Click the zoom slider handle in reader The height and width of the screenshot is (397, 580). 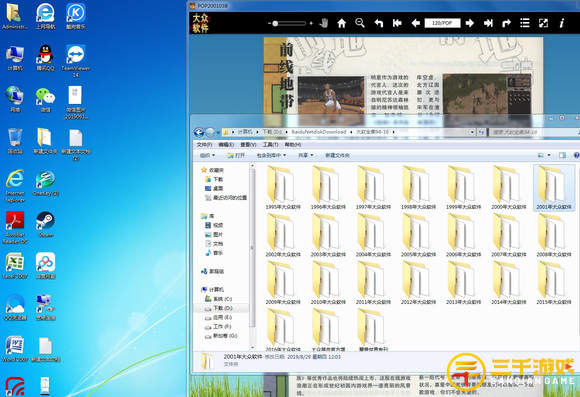click(x=275, y=23)
